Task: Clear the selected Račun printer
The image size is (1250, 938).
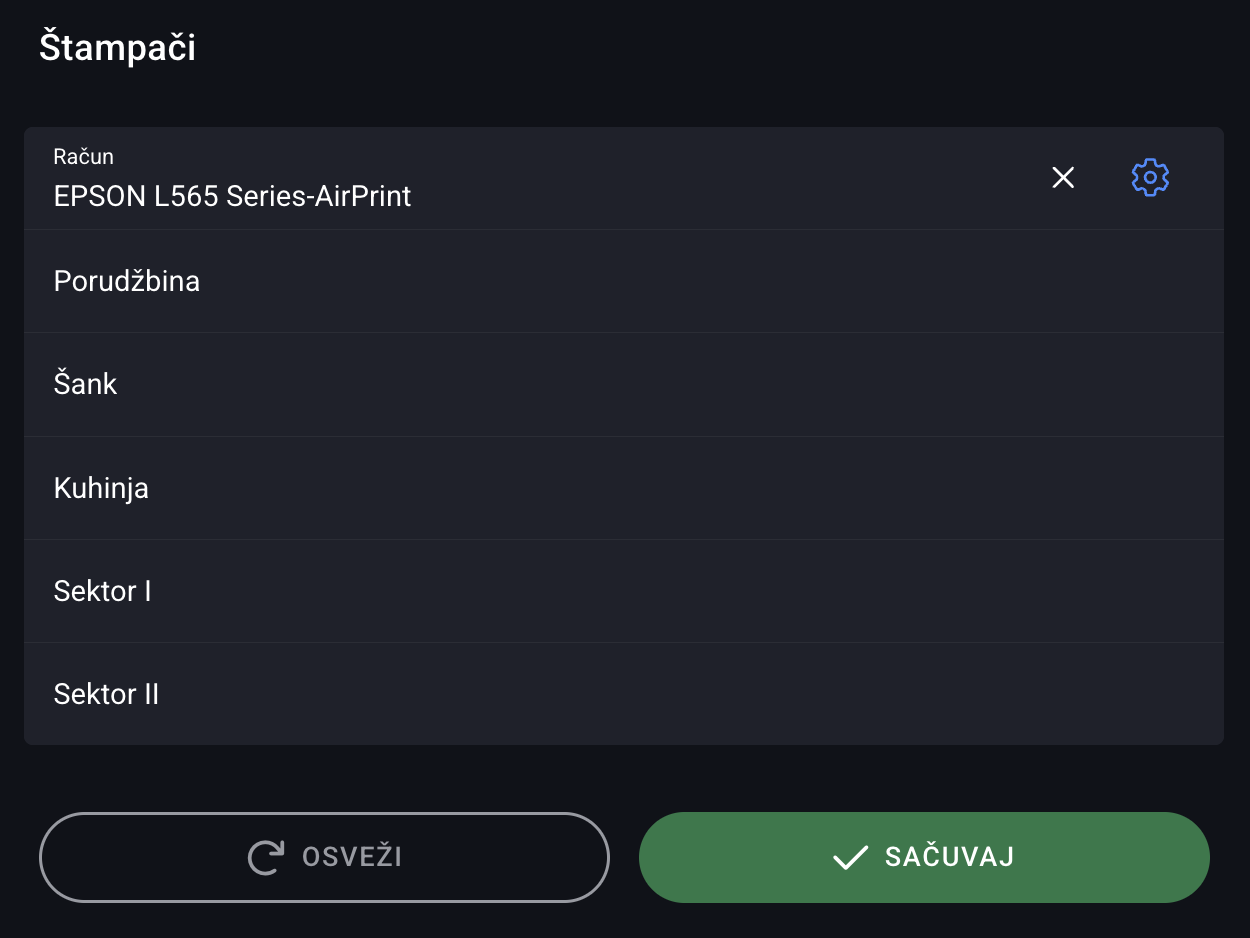Action: (1063, 178)
